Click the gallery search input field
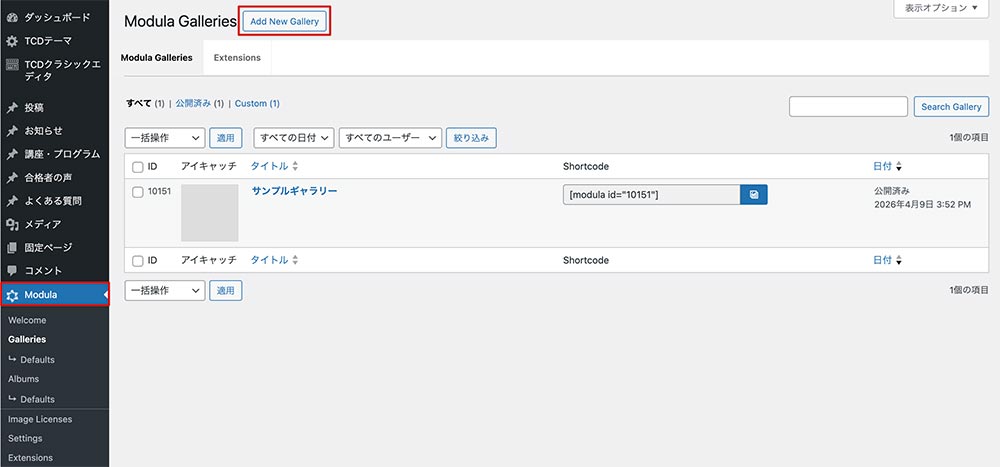Image resolution: width=1000 pixels, height=467 pixels. [x=847, y=107]
